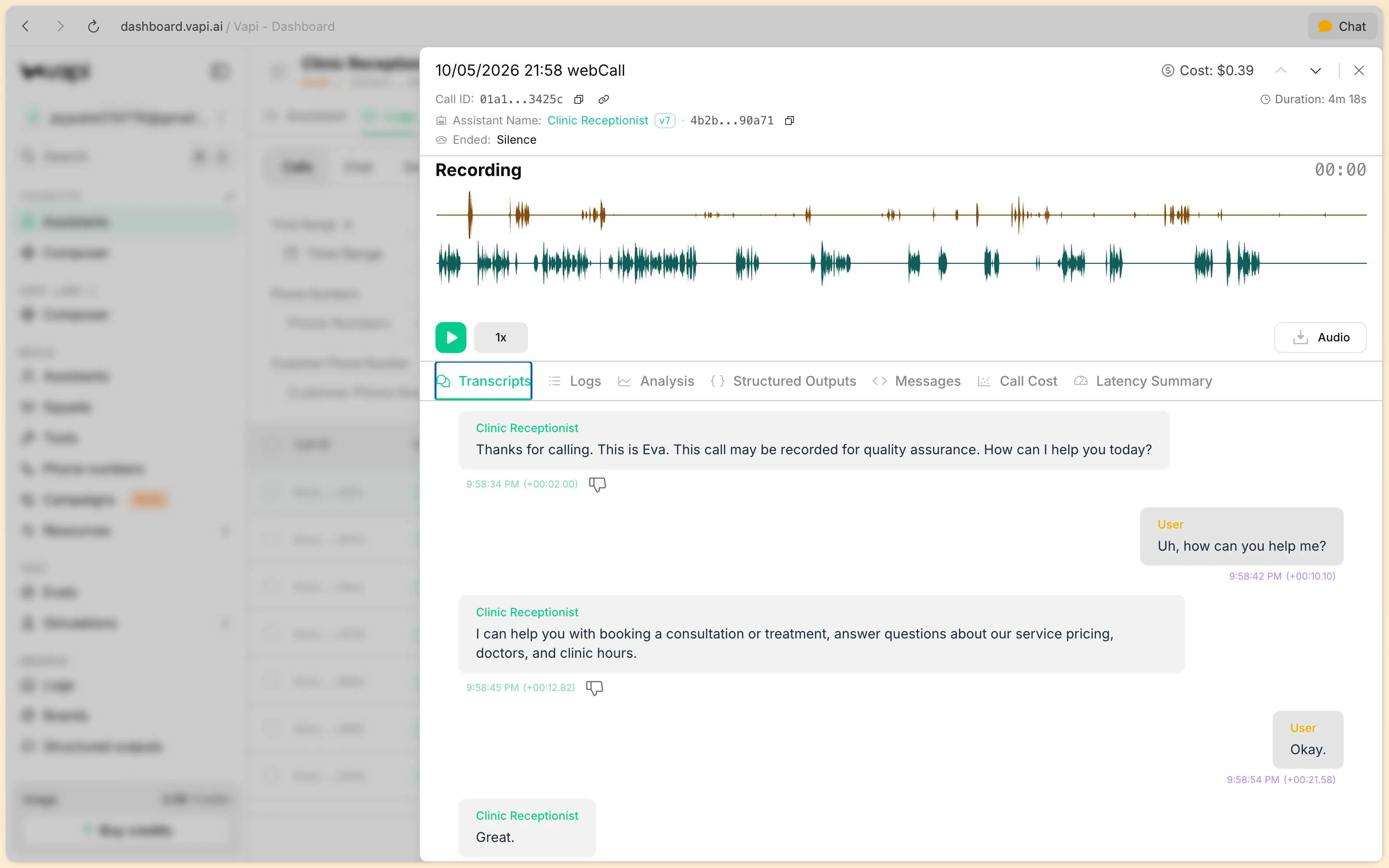Download the Audio recording
The width and height of the screenshot is (1389, 868).
point(1320,338)
